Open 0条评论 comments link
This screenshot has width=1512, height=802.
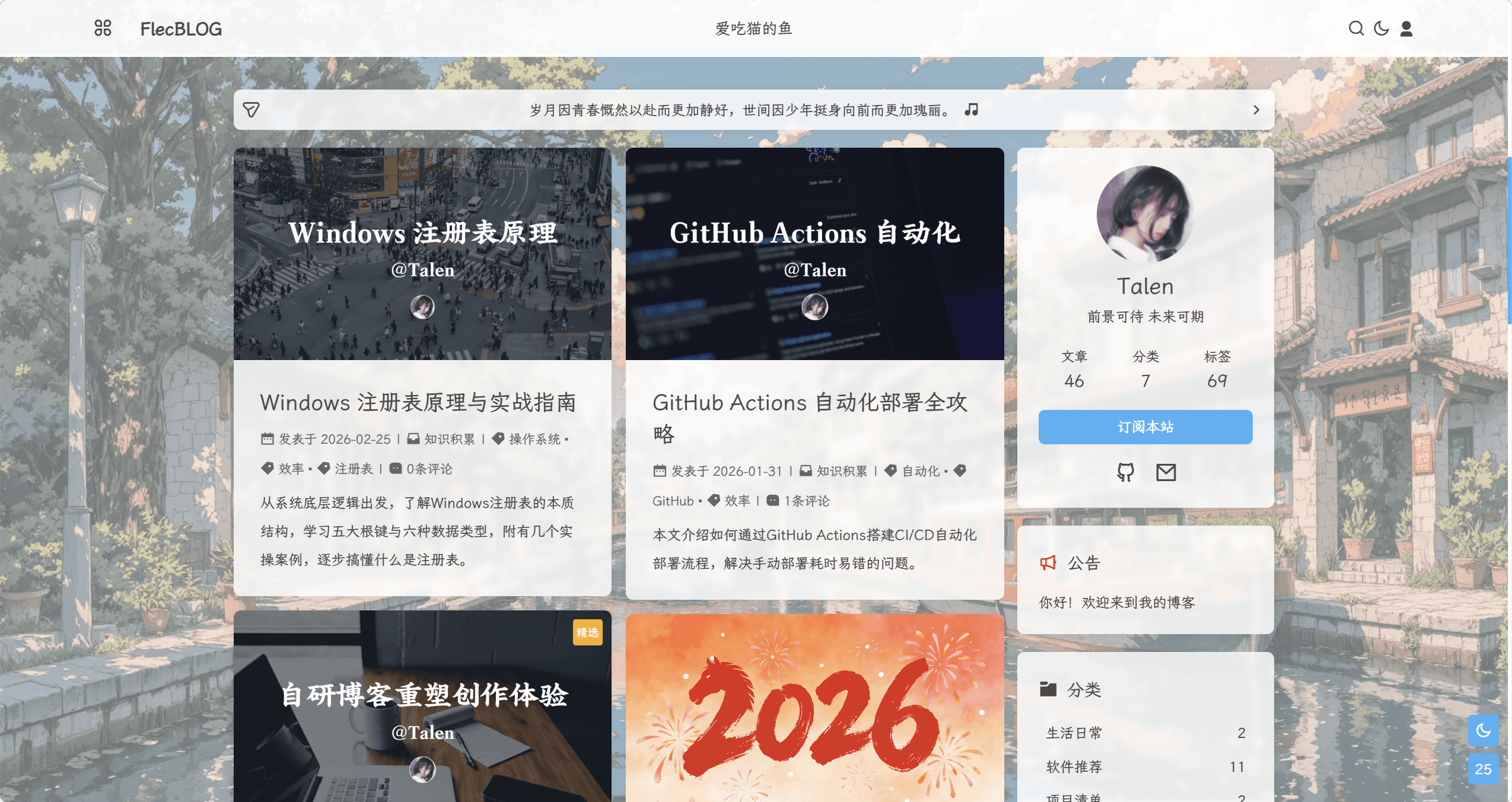point(429,469)
